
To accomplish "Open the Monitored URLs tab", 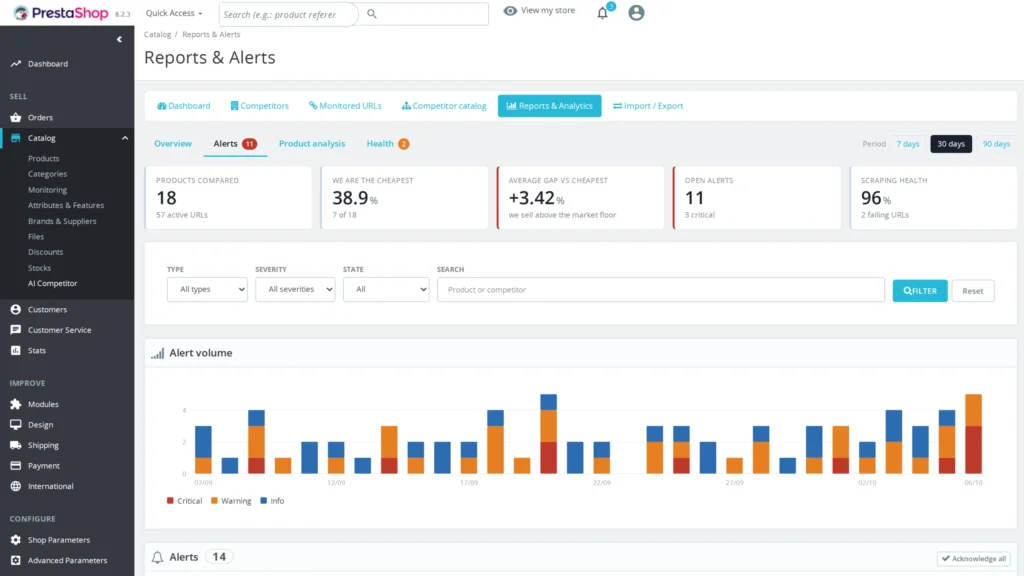I will pos(345,106).
